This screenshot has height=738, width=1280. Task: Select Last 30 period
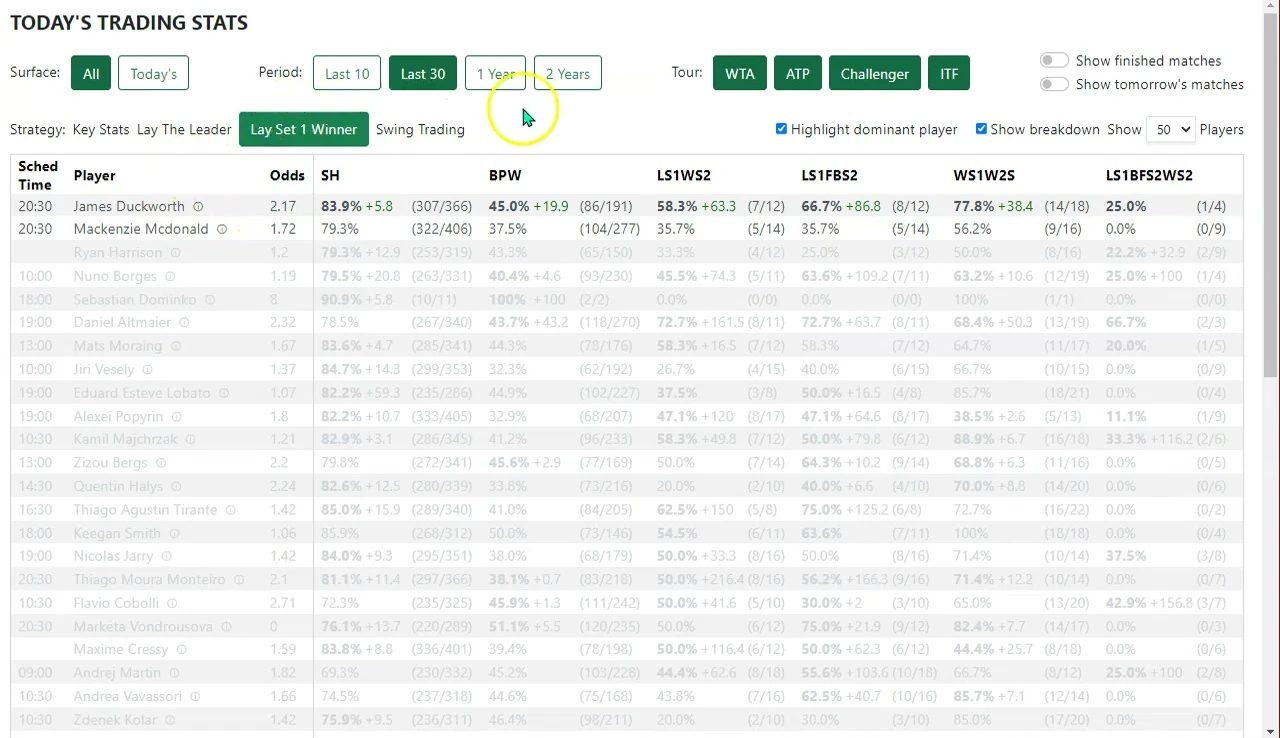point(423,73)
